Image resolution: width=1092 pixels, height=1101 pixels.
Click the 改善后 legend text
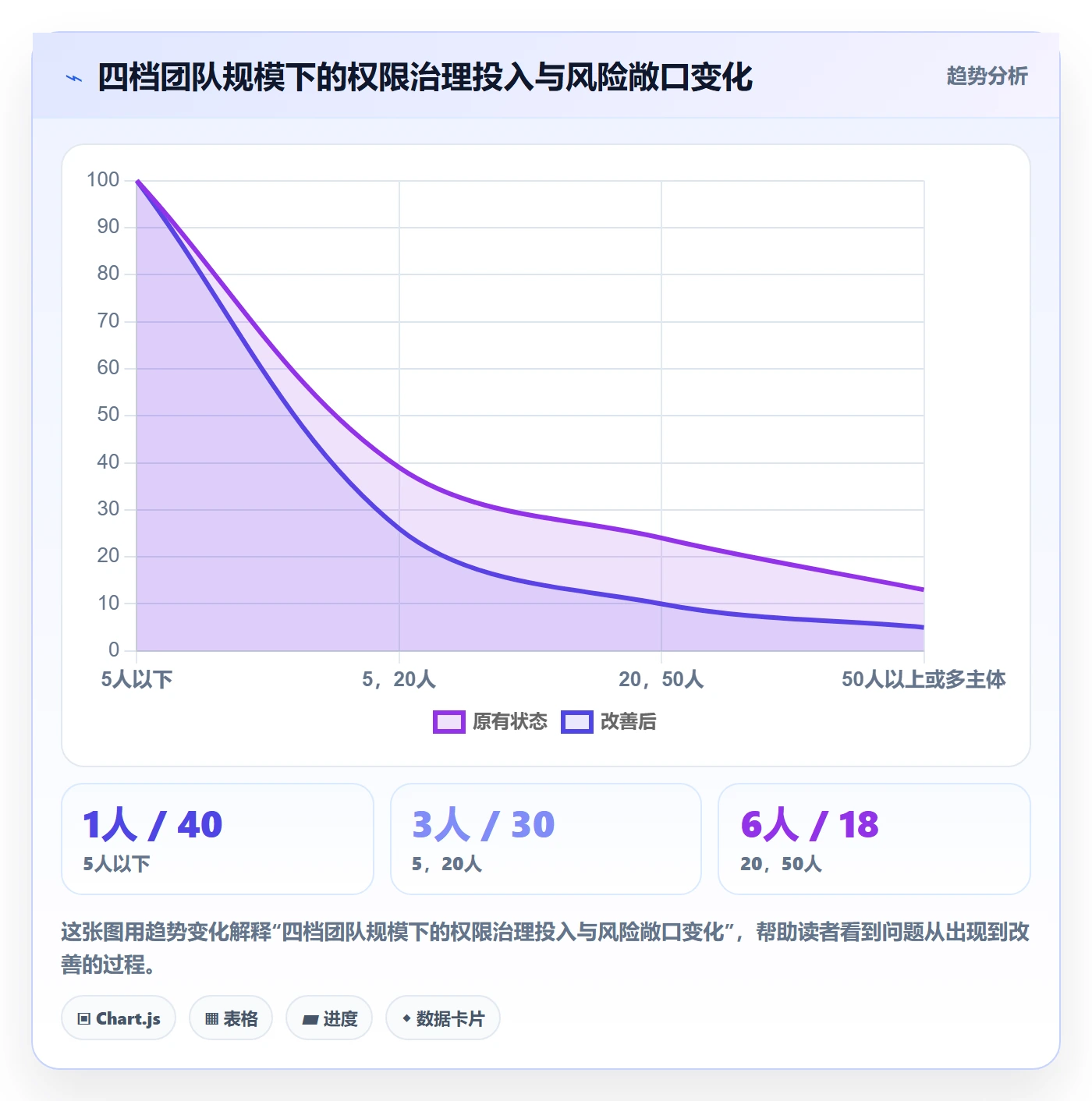point(628,722)
